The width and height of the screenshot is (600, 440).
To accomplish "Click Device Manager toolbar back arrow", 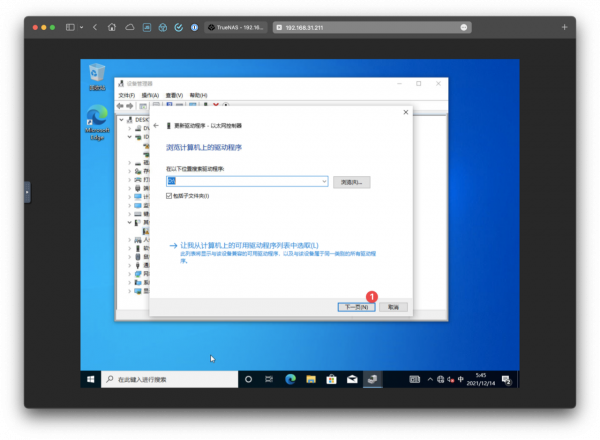I will pos(121,106).
